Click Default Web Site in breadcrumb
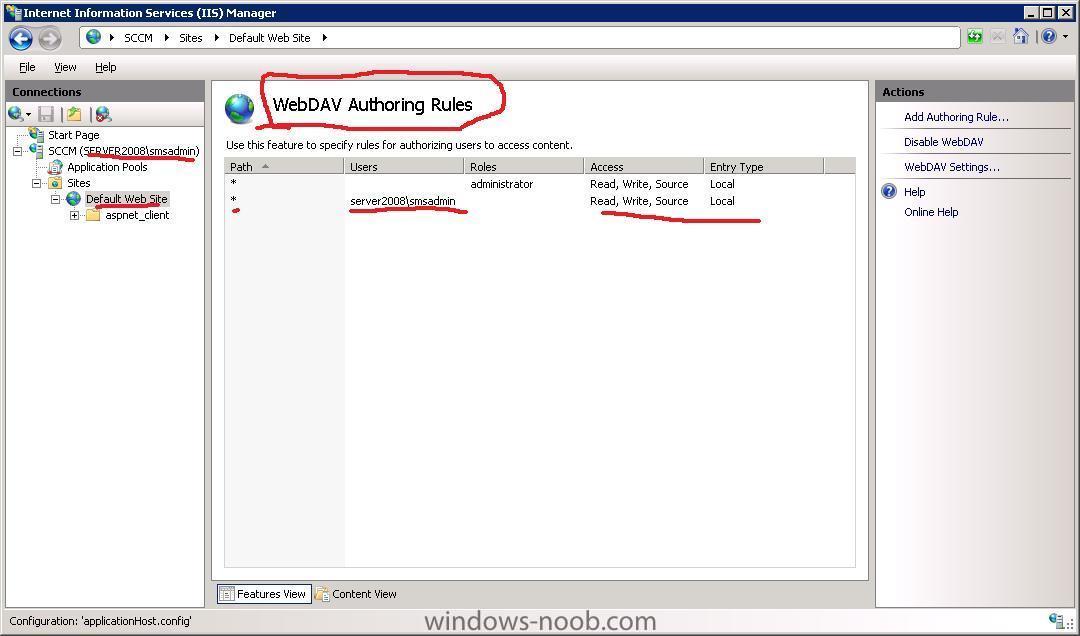Image resolution: width=1080 pixels, height=636 pixels. tap(269, 38)
